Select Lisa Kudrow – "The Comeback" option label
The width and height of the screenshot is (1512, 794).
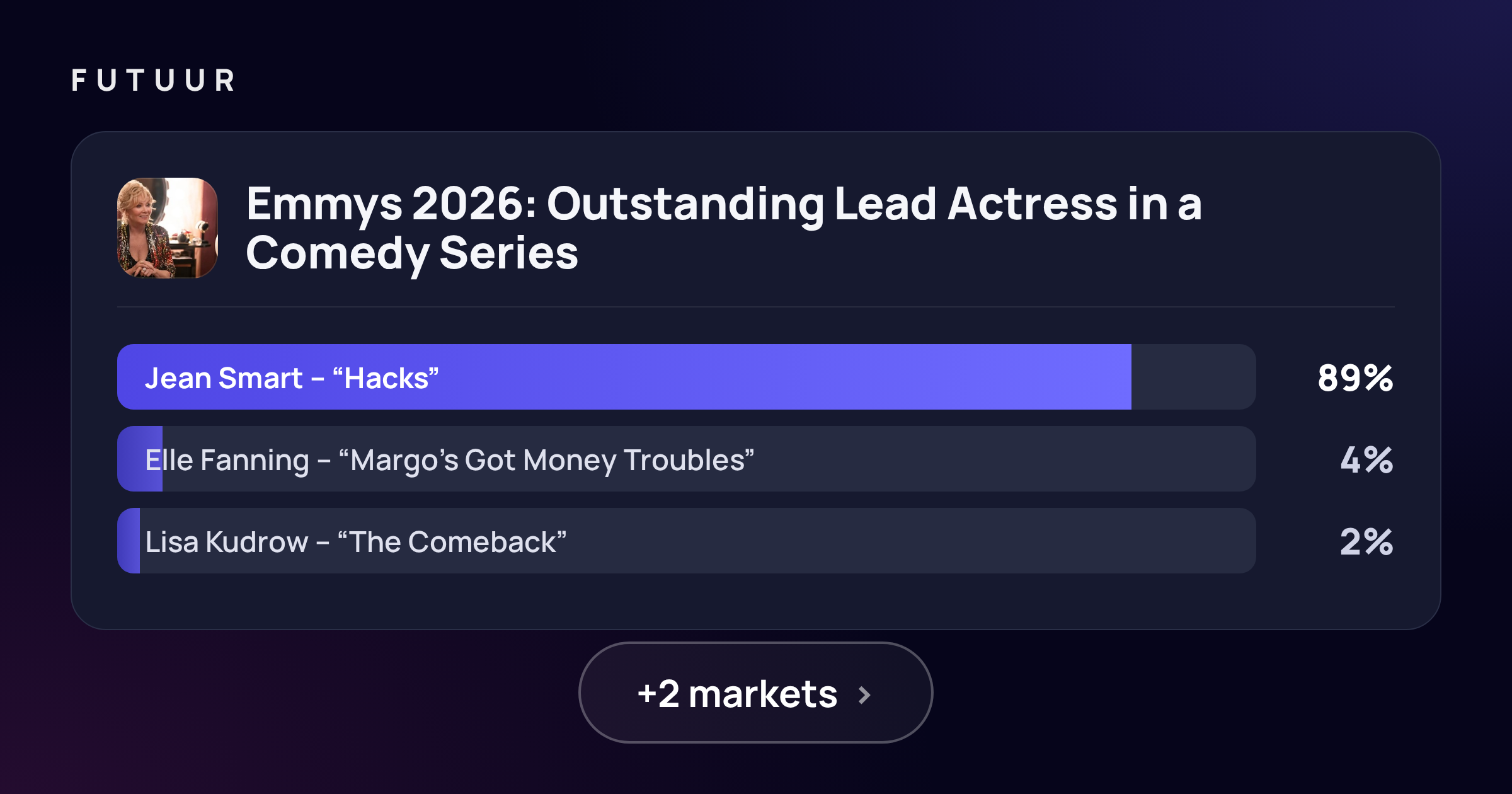356,542
